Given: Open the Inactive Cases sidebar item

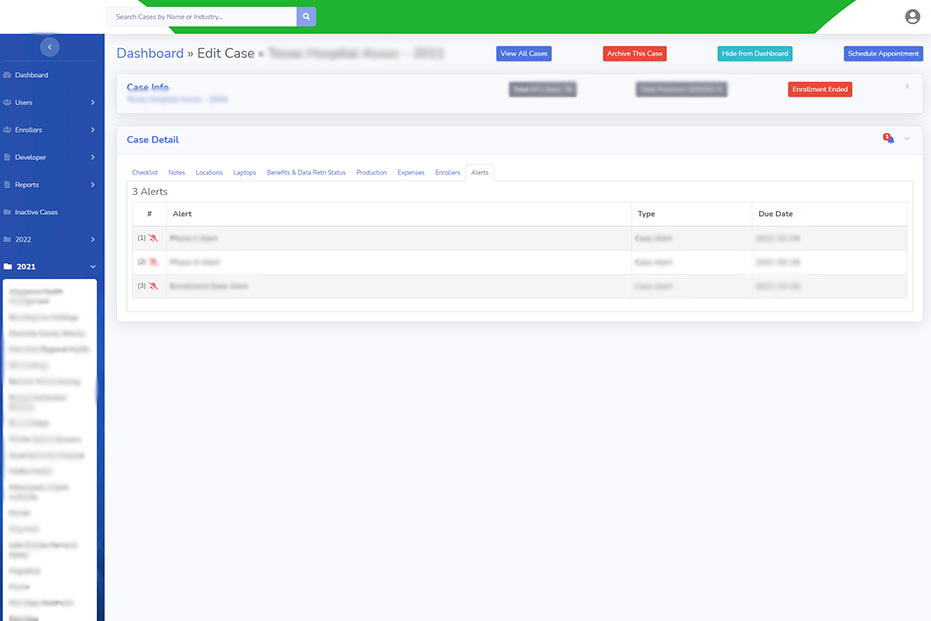Looking at the screenshot, I should click(x=36, y=212).
